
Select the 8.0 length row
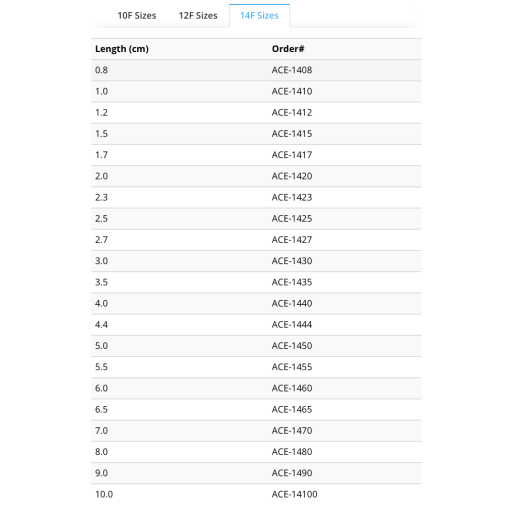click(x=256, y=452)
